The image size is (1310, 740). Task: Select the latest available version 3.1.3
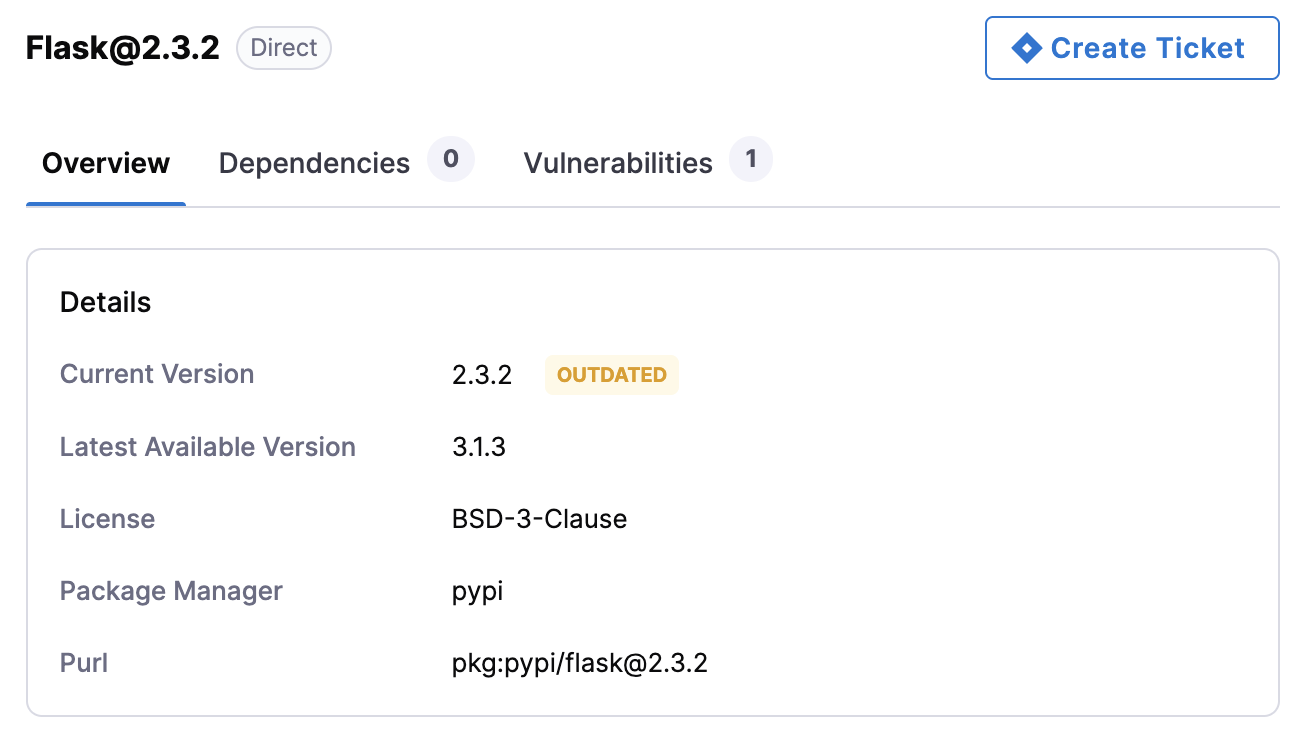479,447
